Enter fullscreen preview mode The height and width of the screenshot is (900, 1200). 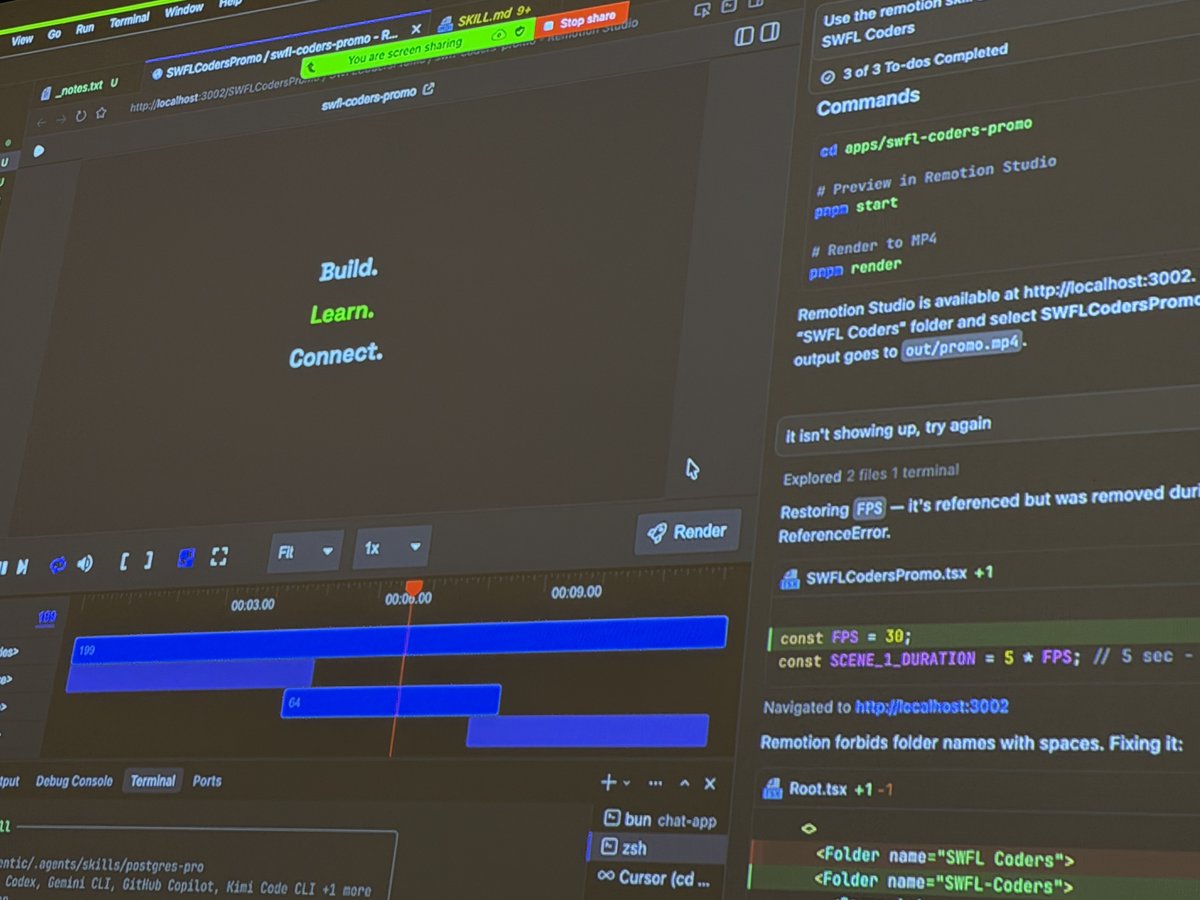click(219, 556)
